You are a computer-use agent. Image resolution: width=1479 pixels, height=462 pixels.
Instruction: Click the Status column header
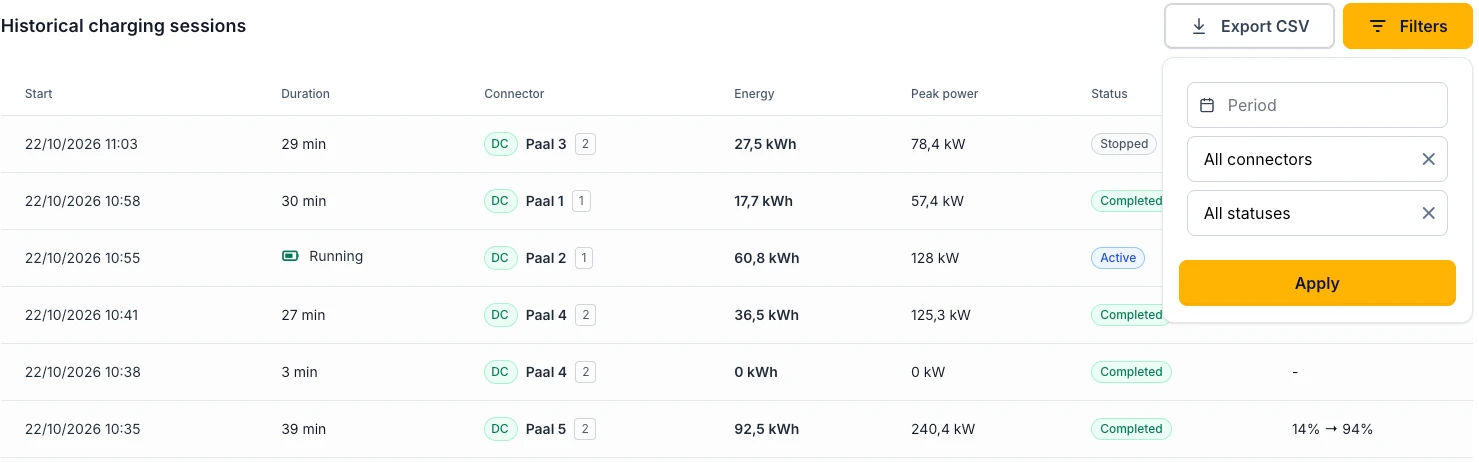pyautogui.click(x=1109, y=94)
